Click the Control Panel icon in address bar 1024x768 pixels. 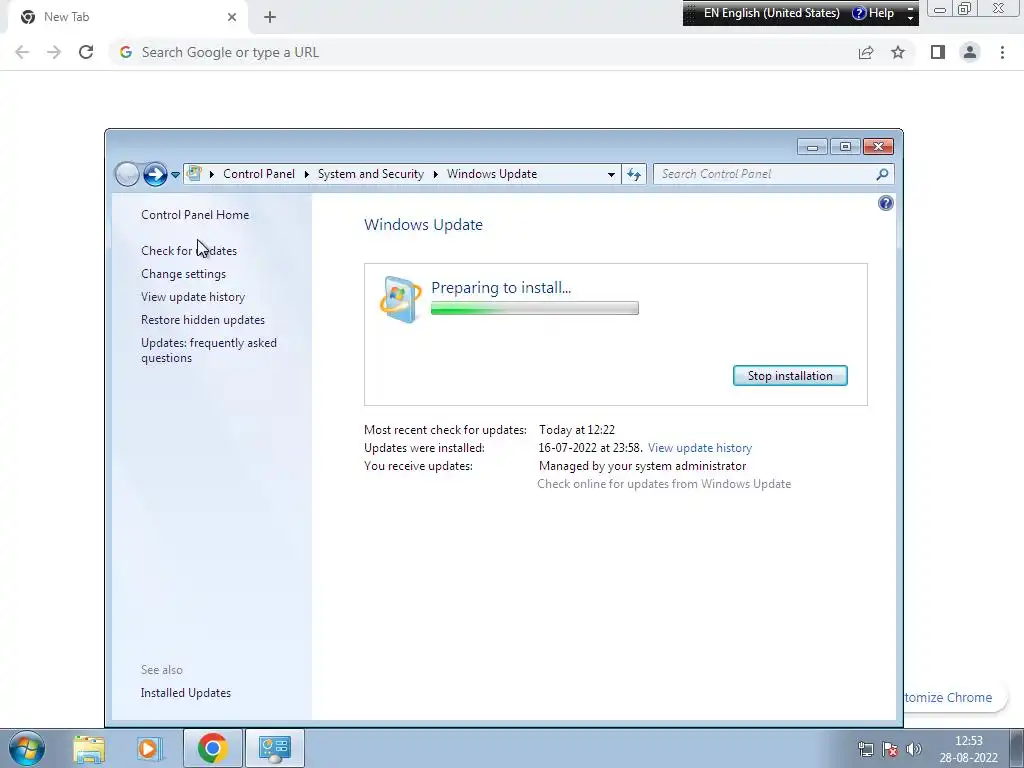194,173
